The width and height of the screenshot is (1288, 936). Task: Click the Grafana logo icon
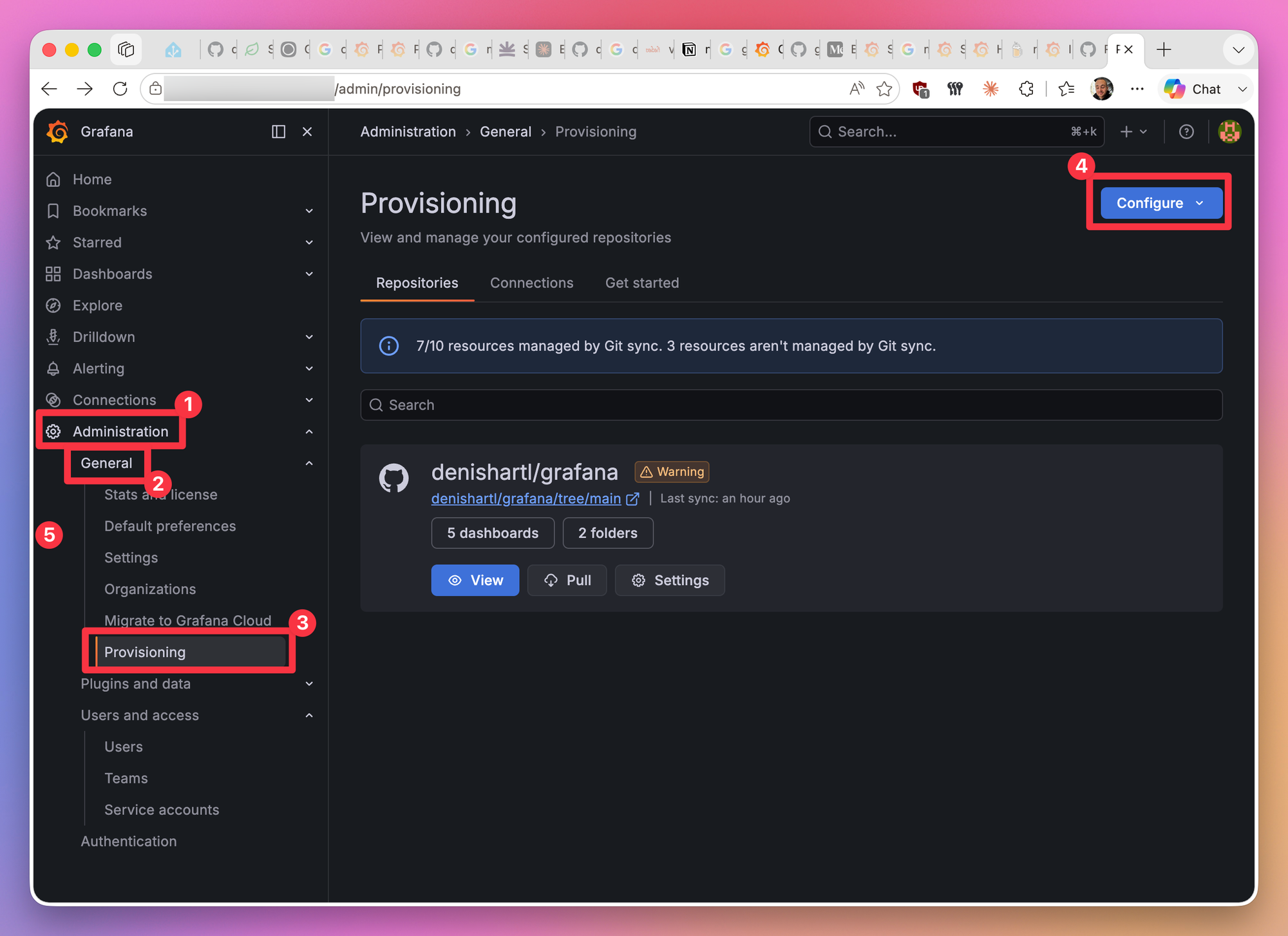[x=58, y=131]
